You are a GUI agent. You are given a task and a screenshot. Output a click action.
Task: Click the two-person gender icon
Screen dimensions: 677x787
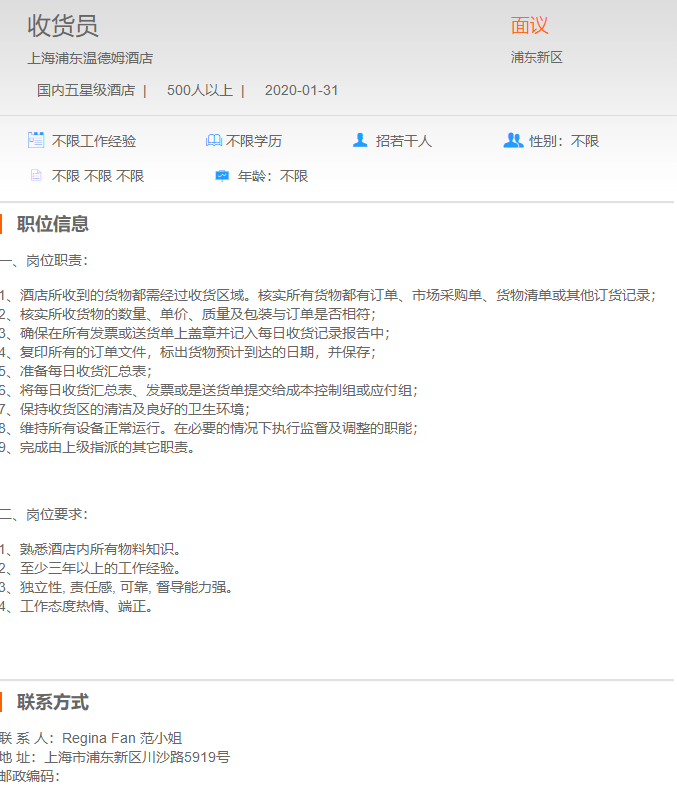[x=513, y=141]
